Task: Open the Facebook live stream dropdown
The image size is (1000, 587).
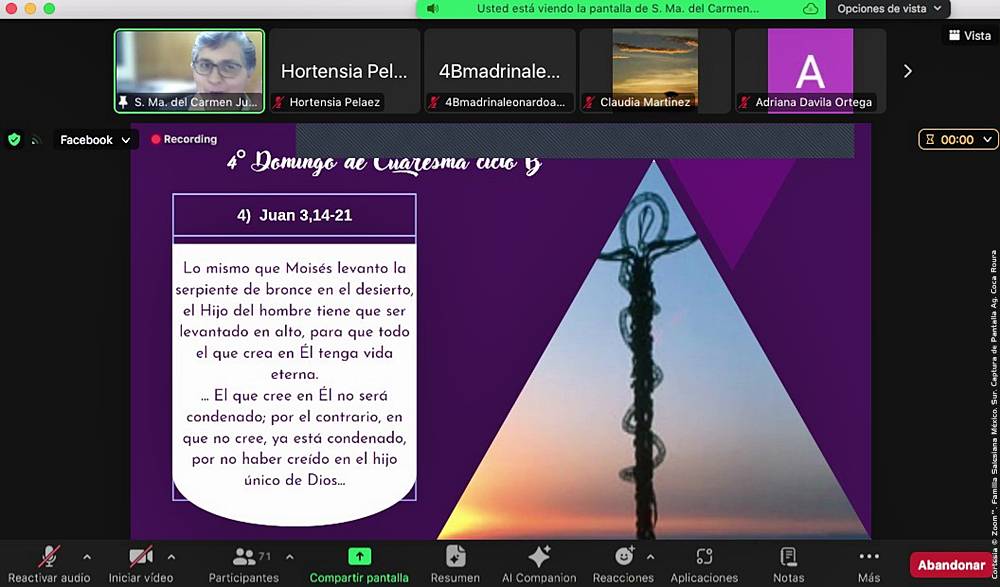Action: [x=94, y=140]
